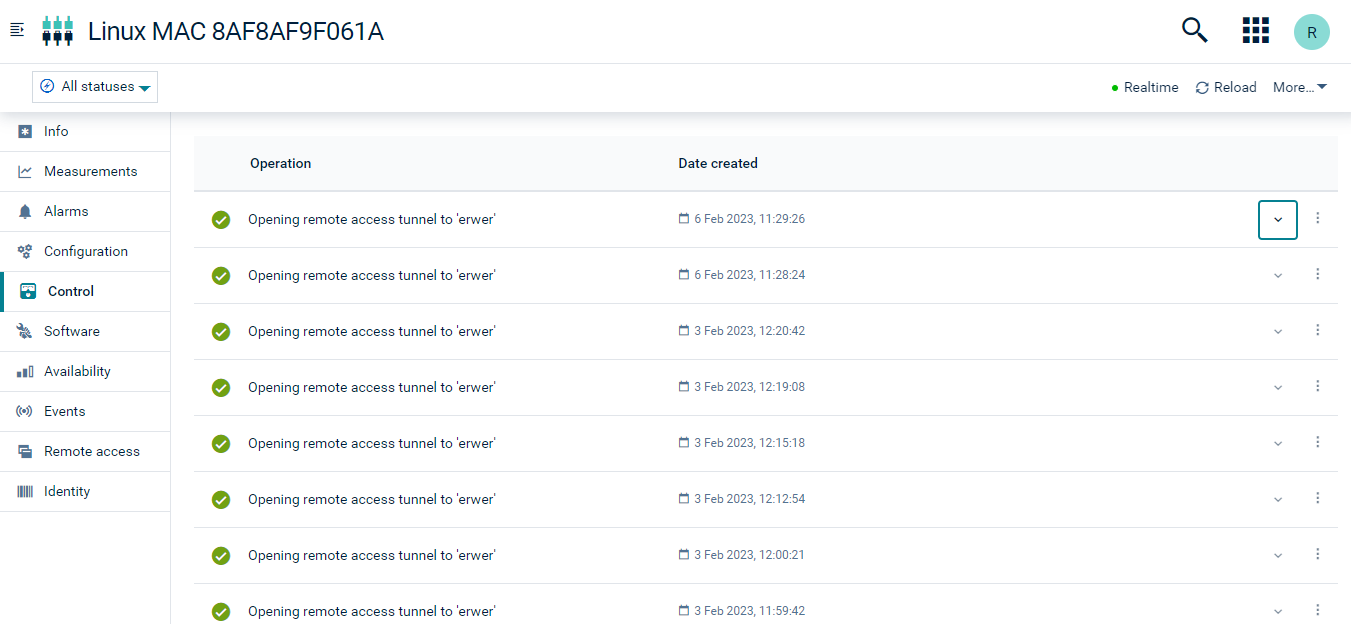Click the Reload button
This screenshot has height=624, width=1351.
click(x=1225, y=87)
